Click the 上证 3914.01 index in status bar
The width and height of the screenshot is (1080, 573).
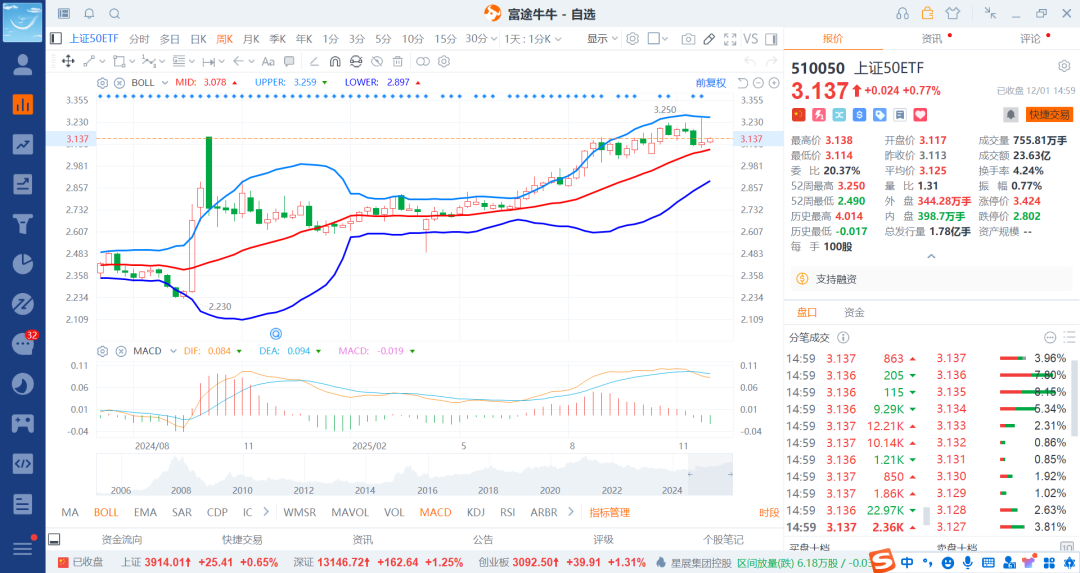pos(200,562)
